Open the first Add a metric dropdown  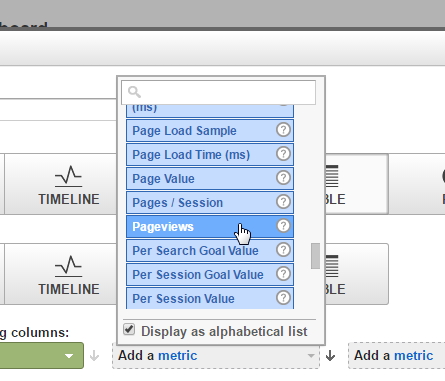[216, 356]
